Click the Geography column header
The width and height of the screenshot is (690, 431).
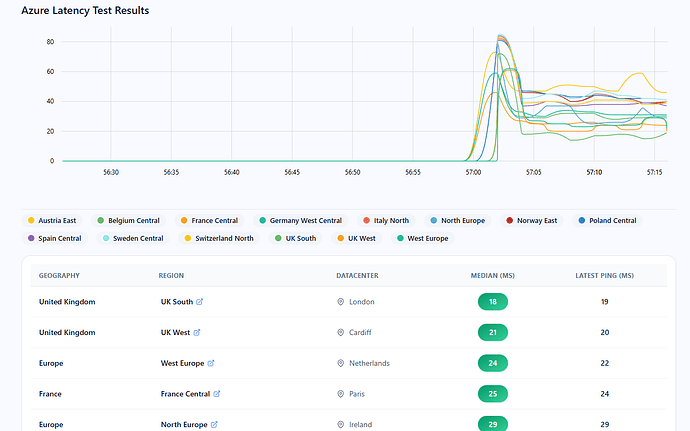click(x=59, y=275)
